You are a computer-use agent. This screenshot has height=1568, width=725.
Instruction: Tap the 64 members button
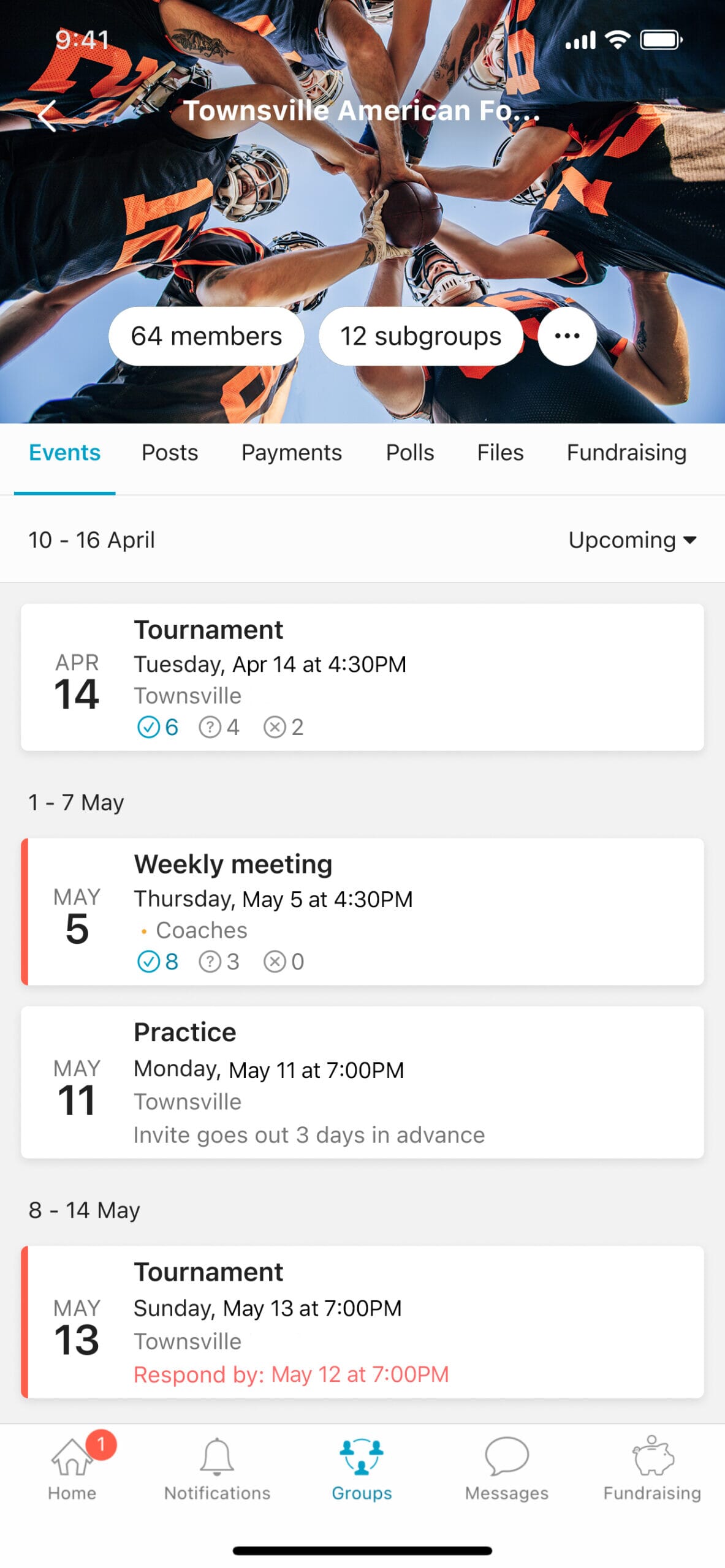(x=207, y=336)
